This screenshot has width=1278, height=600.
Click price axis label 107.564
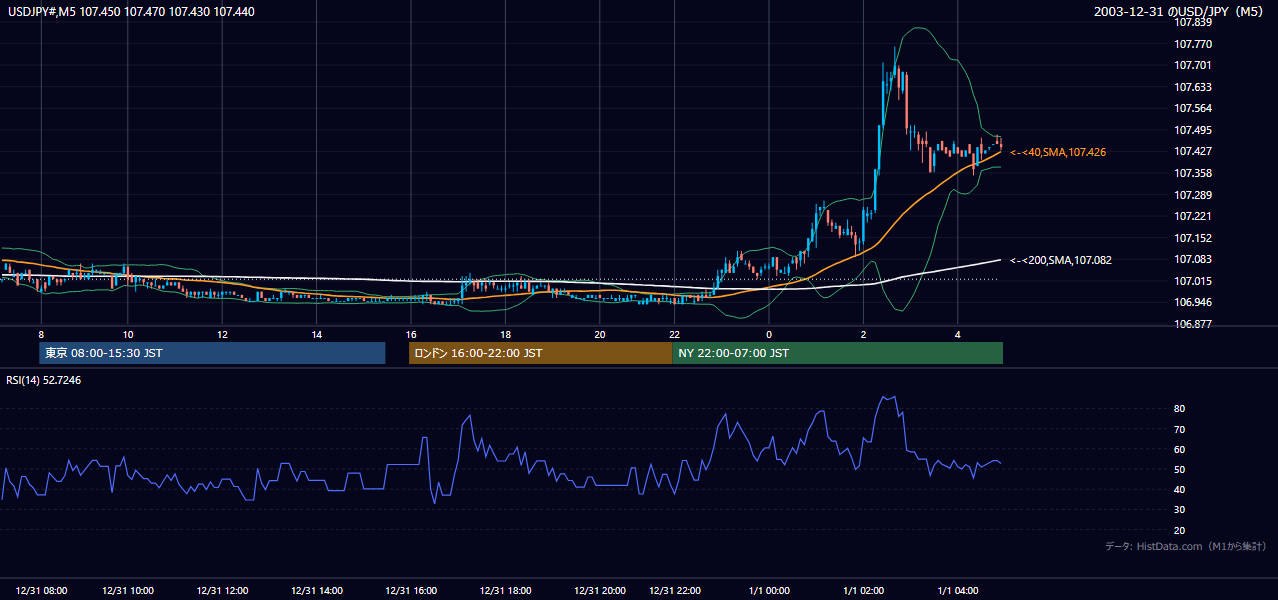(x=1192, y=108)
